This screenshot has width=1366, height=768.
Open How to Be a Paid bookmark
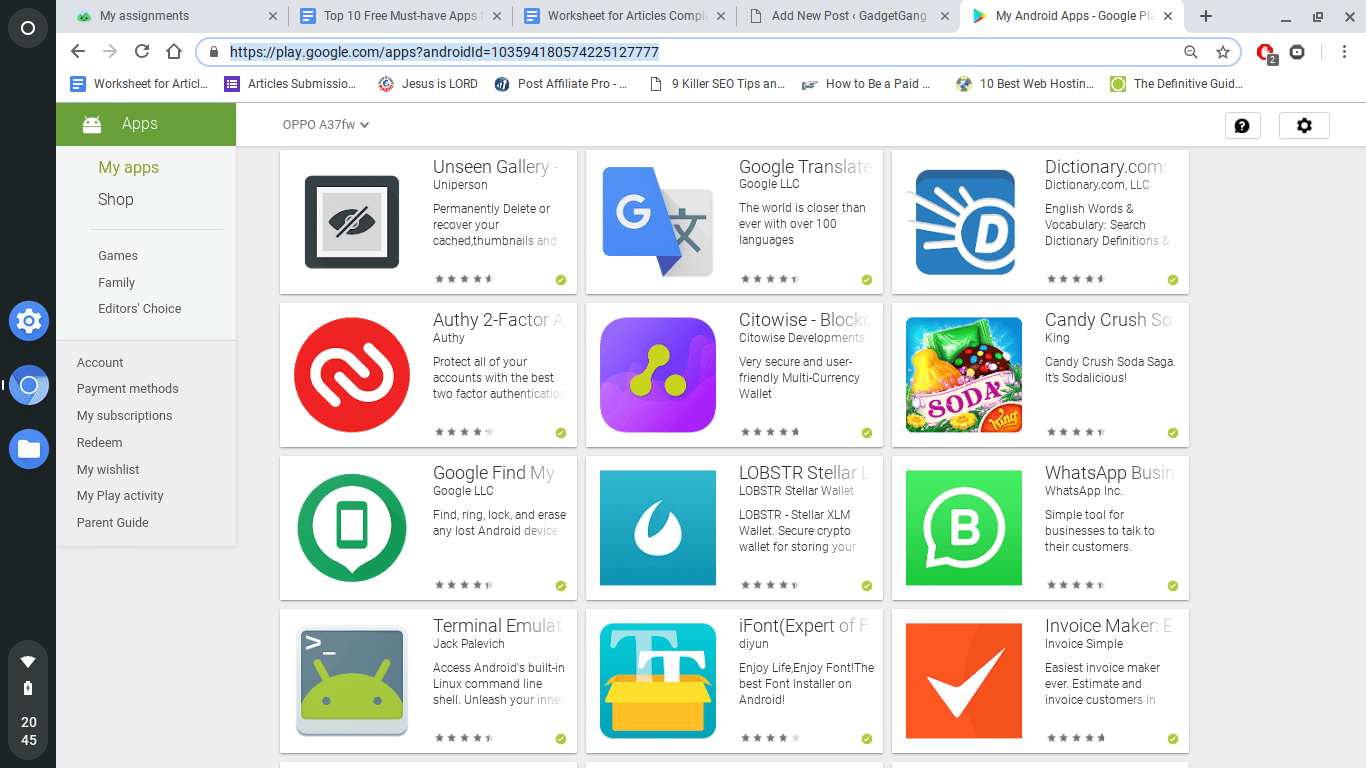pyautogui.click(x=867, y=84)
